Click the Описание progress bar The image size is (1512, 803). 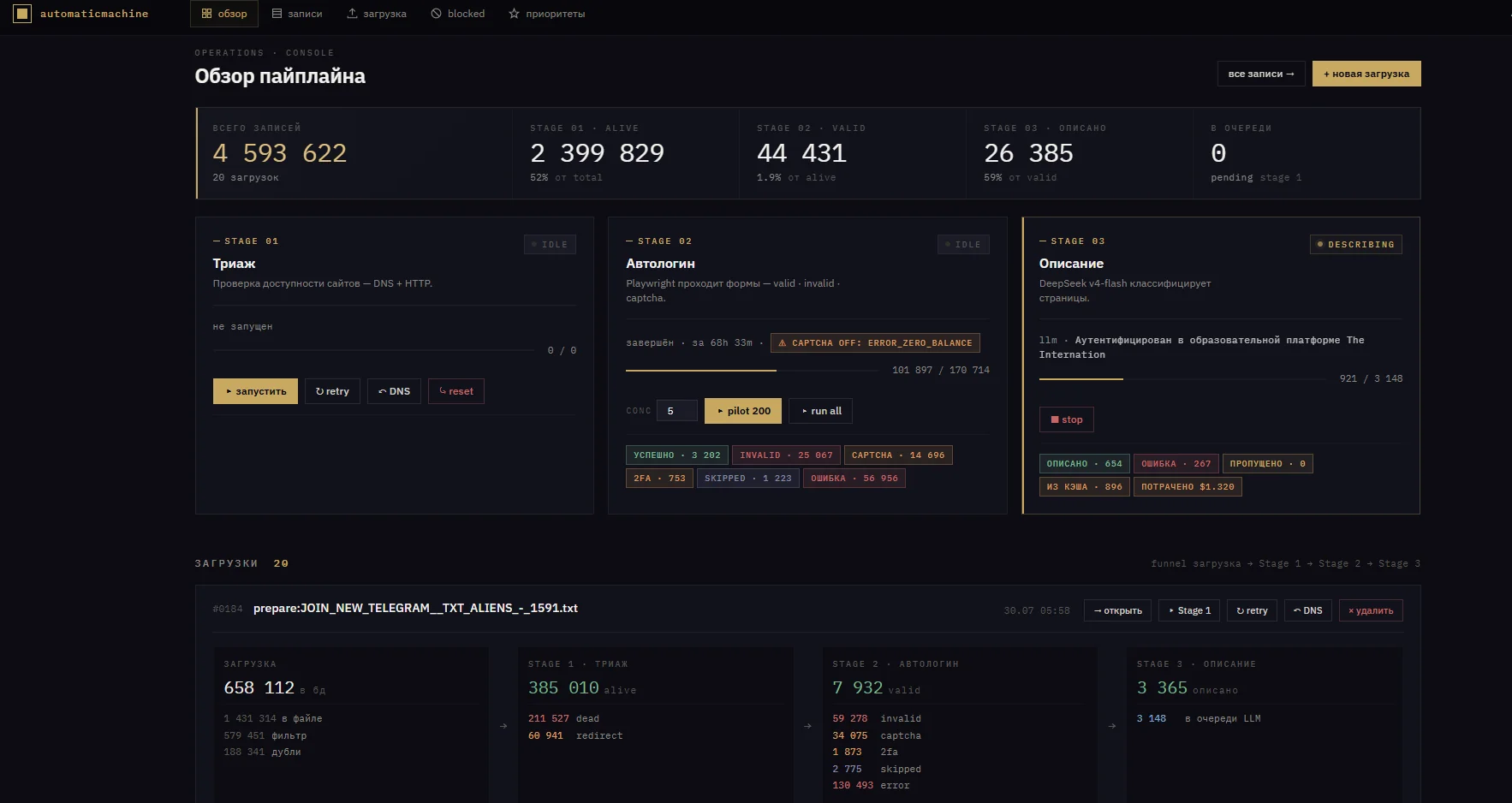pyautogui.click(x=1182, y=378)
